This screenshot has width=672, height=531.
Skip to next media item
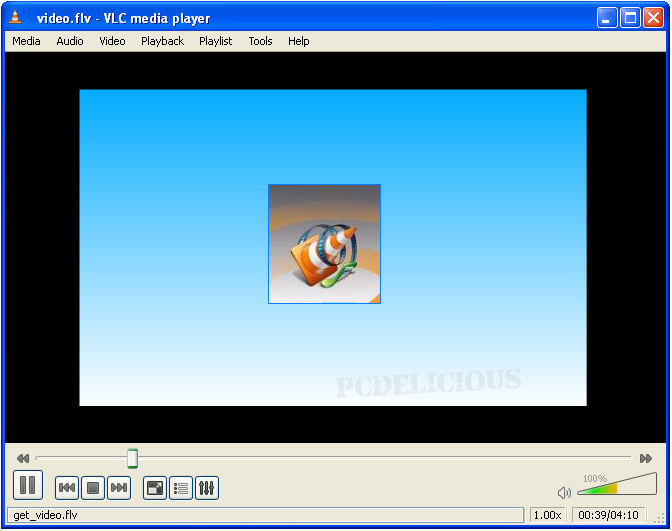pyautogui.click(x=119, y=488)
